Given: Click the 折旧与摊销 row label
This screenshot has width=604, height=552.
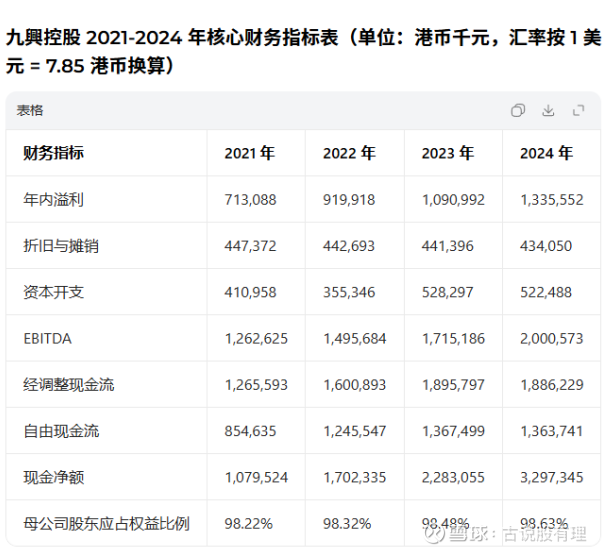Looking at the screenshot, I should pos(61,246).
